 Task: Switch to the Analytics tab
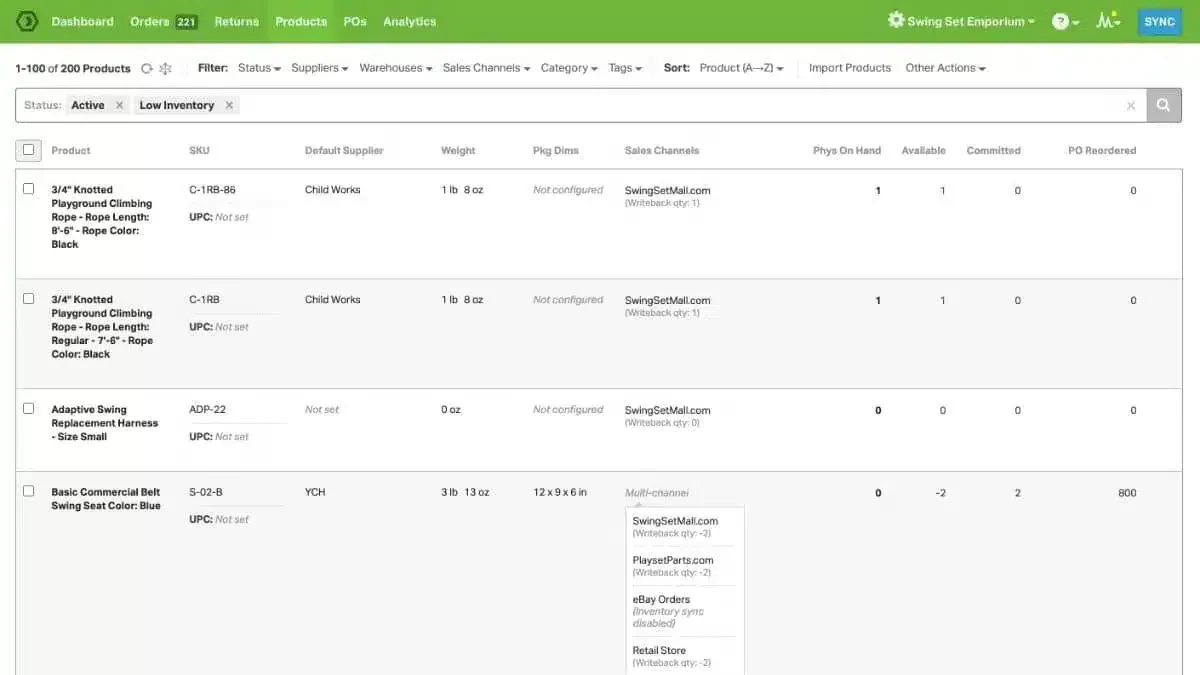click(409, 21)
